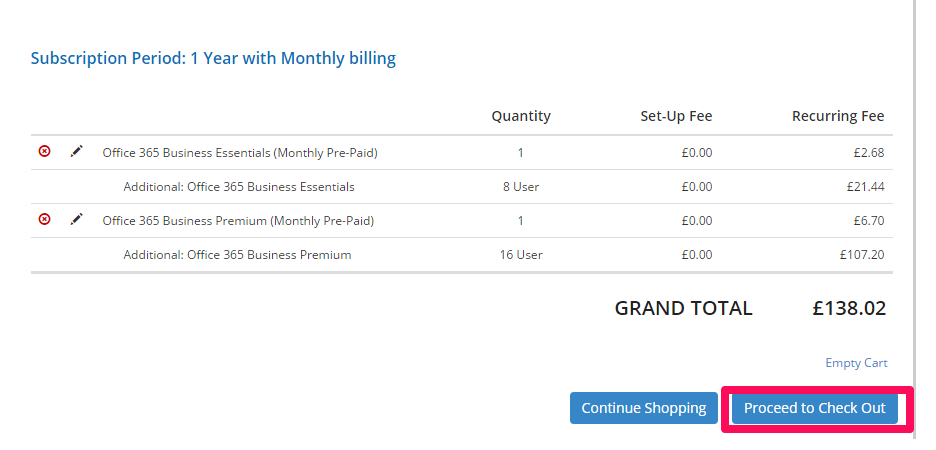Edit the Office 365 Business Essentials item
The height and width of the screenshot is (450, 936).
click(76, 152)
